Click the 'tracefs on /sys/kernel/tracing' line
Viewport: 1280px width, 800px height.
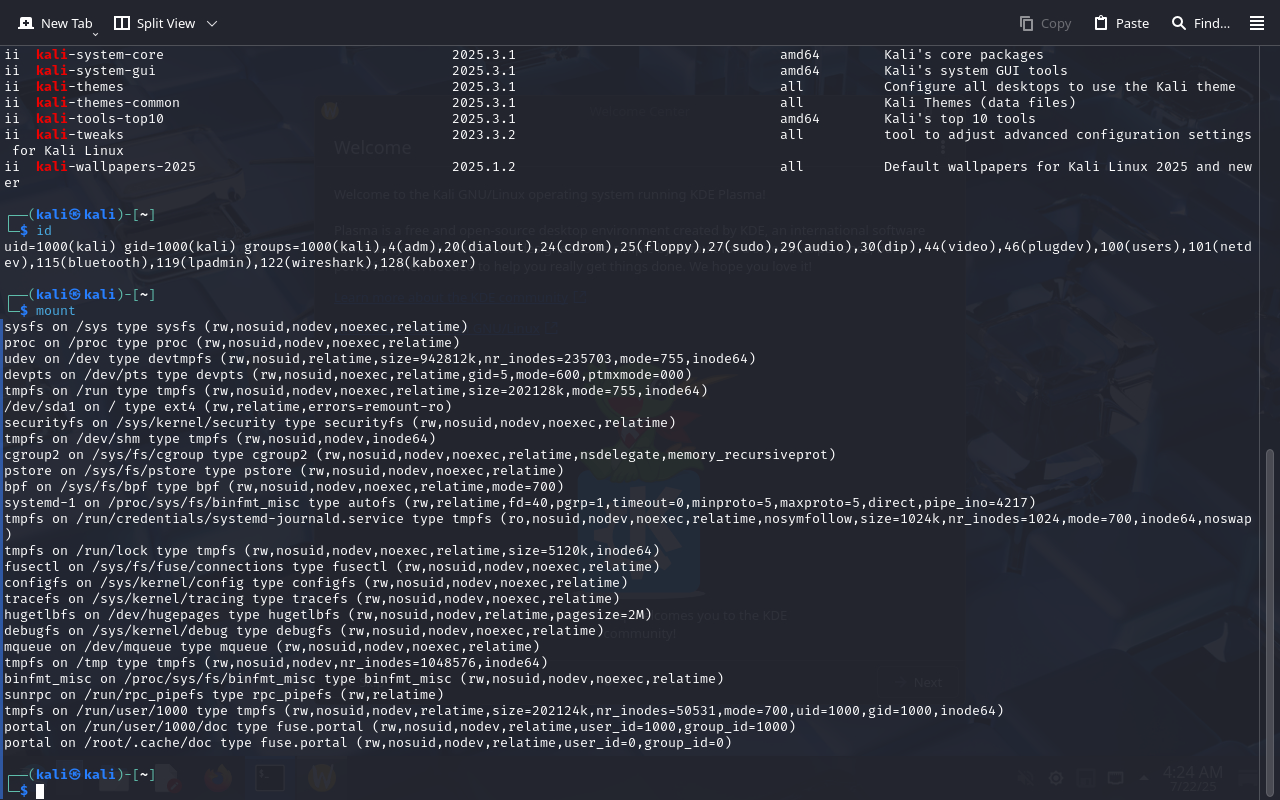(312, 599)
